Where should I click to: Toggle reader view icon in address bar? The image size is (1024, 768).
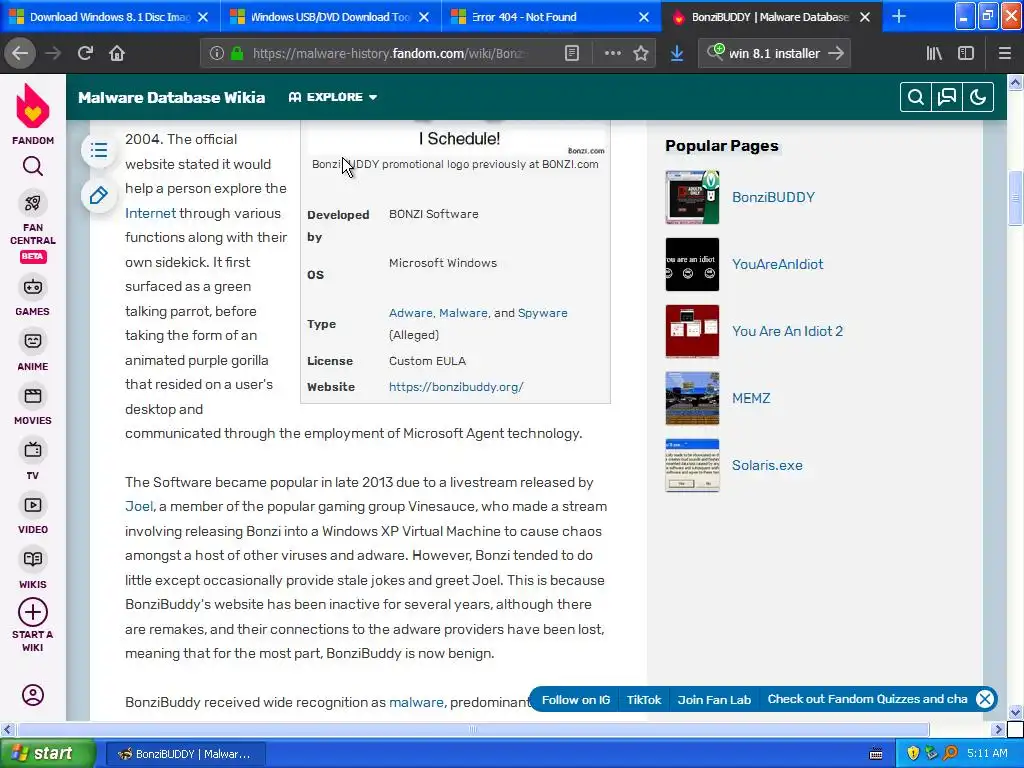(571, 54)
